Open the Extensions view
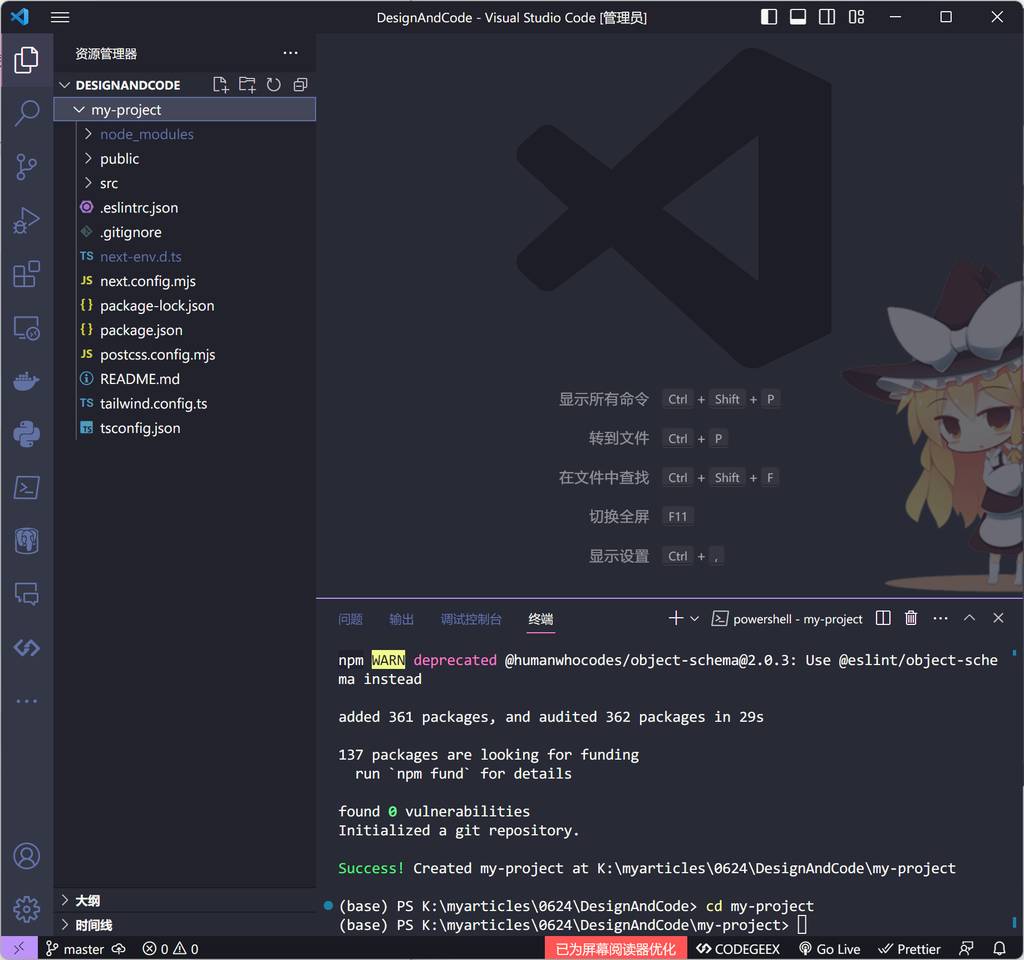Viewport: 1024px width, 960px height. point(27,274)
